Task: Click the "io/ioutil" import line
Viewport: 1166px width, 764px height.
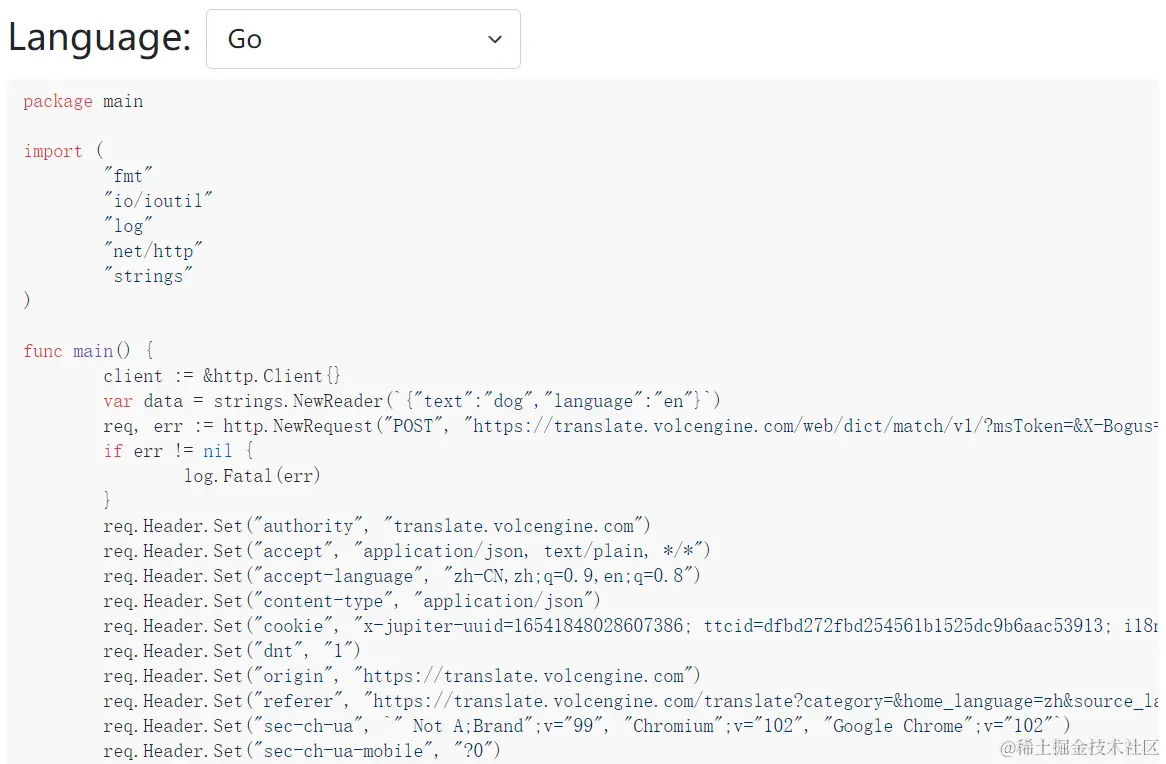Action: tap(158, 201)
